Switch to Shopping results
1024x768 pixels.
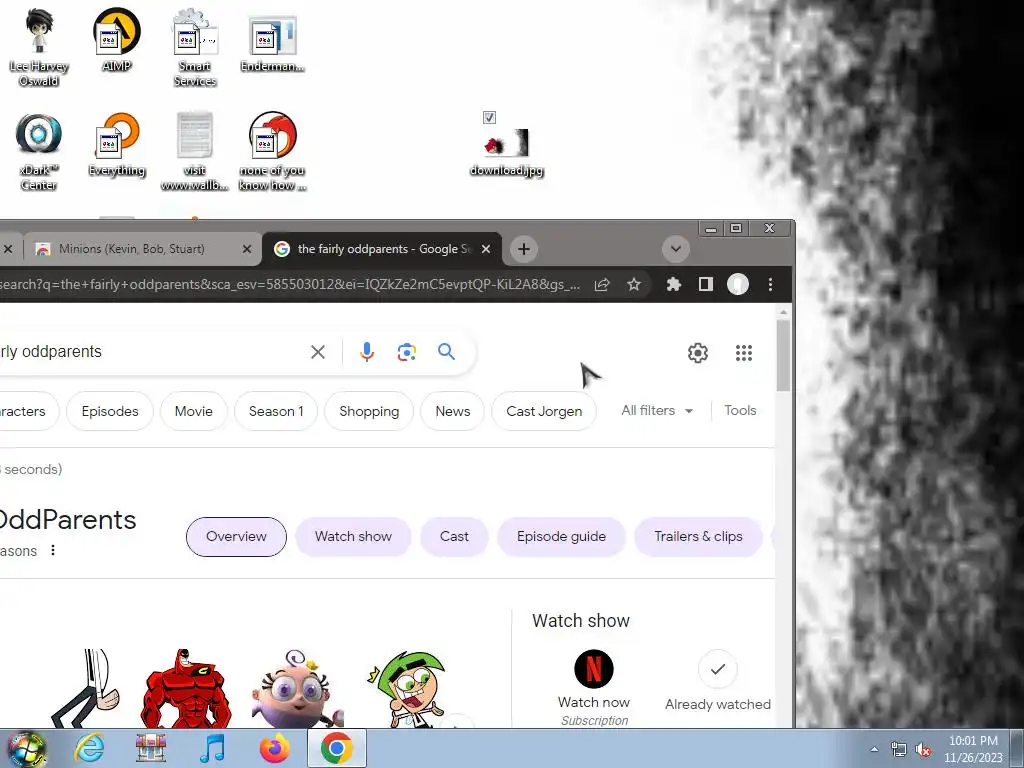pyautogui.click(x=369, y=411)
